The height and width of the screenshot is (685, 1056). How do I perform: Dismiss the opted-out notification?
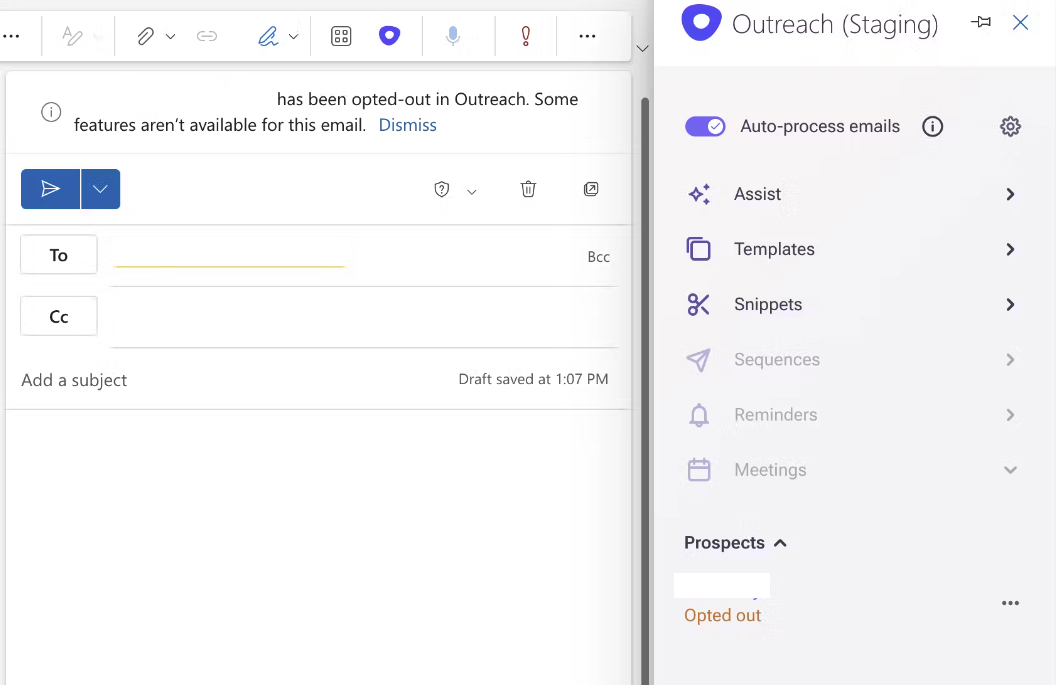(407, 125)
